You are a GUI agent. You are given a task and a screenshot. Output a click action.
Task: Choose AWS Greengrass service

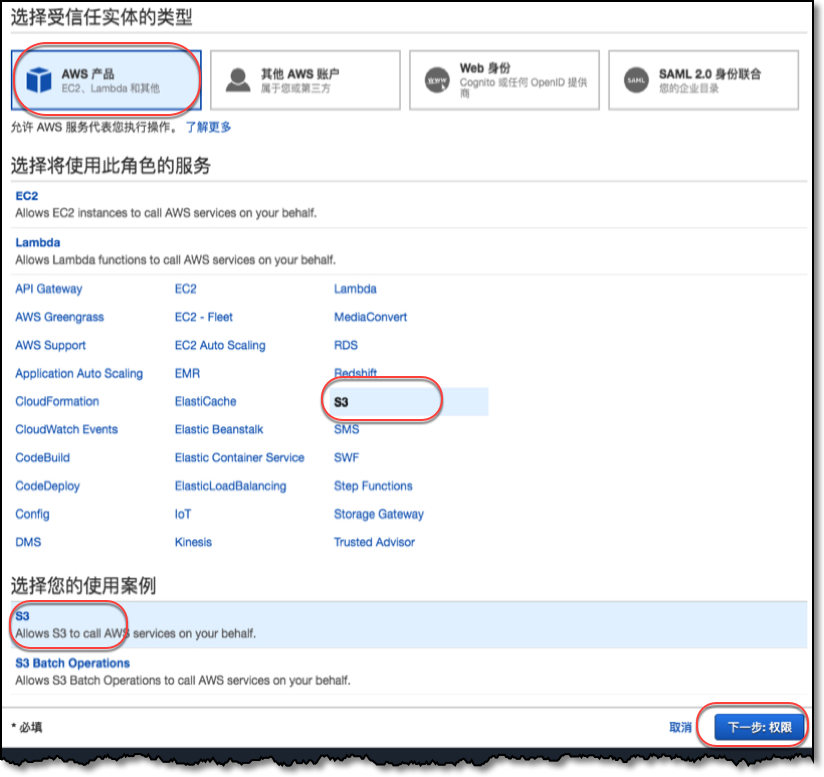tap(59, 317)
